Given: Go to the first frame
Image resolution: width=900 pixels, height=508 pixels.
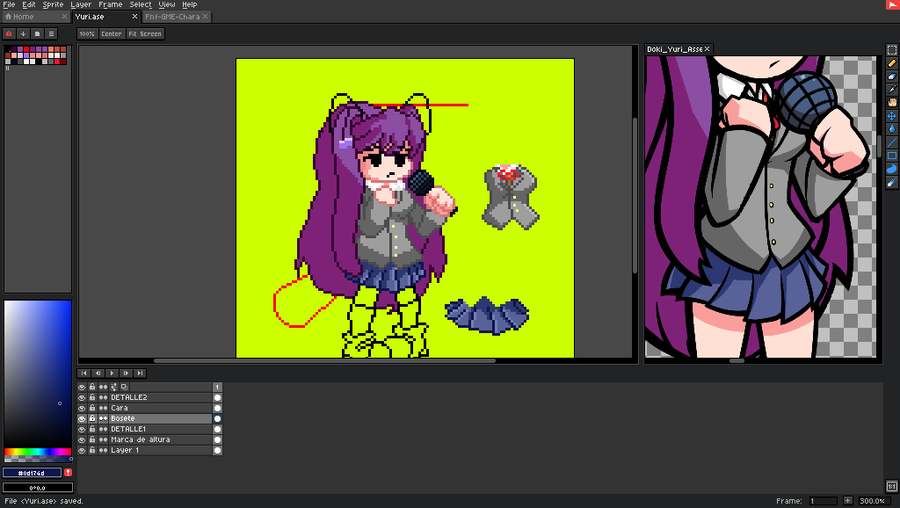Looking at the screenshot, I should (84, 373).
